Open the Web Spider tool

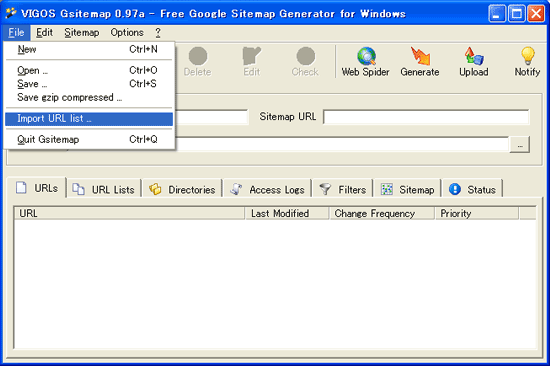365,62
